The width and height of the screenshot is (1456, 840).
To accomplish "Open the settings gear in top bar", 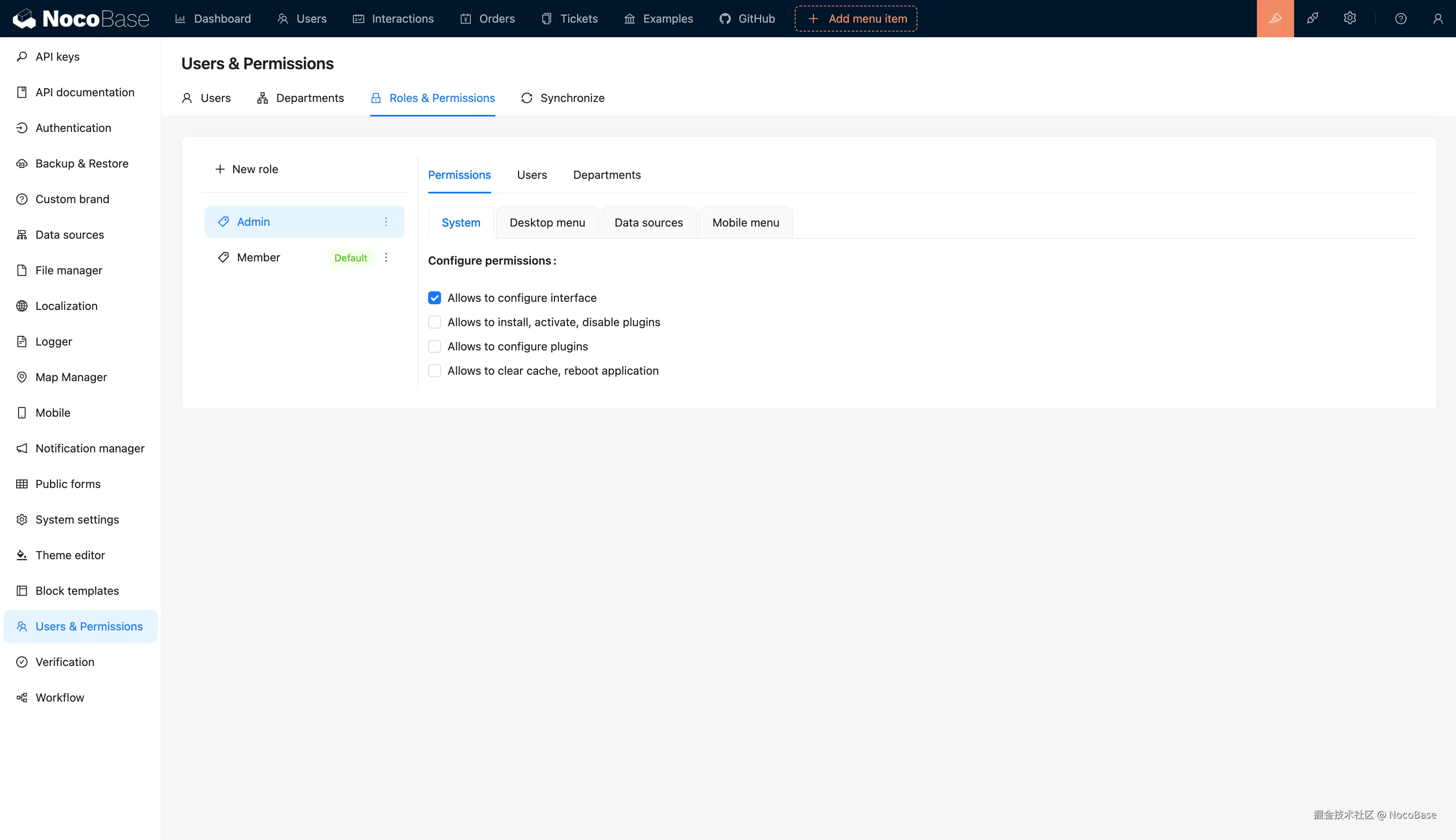I will coord(1350,19).
